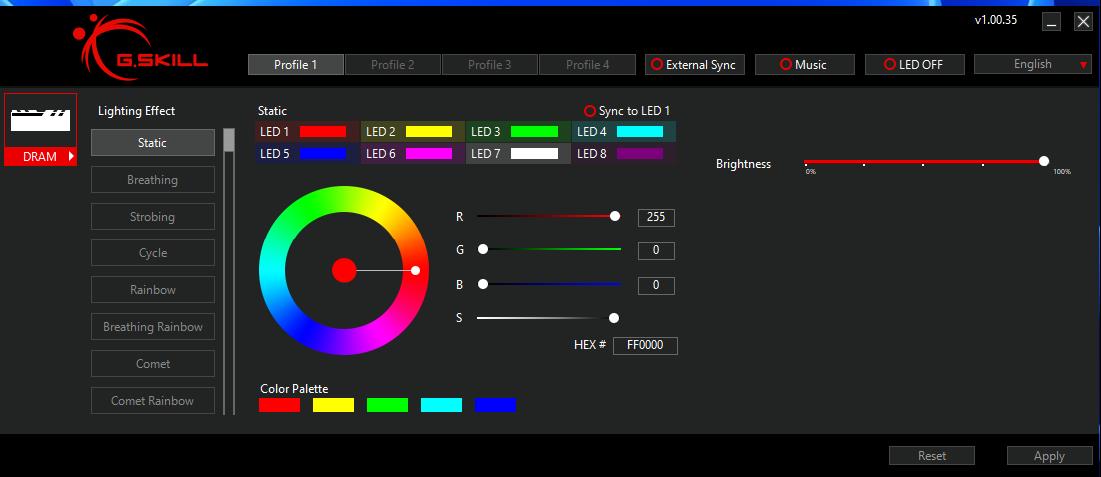Click the B blue channel slider
This screenshot has width=1101, height=477.
pos(548,284)
